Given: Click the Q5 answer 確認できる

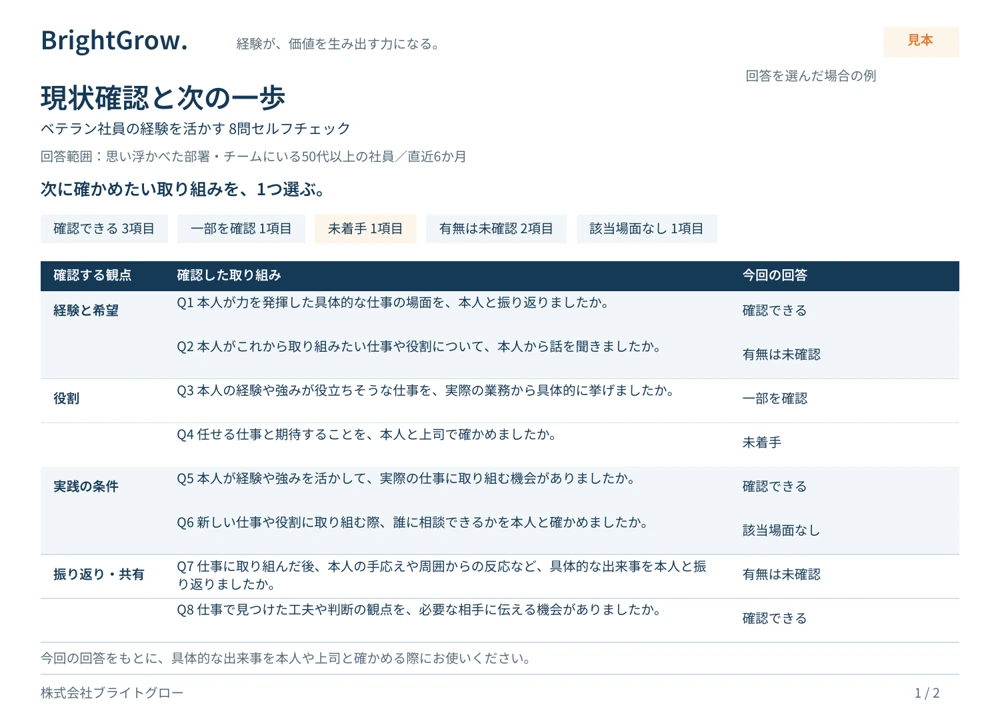Looking at the screenshot, I should coord(775,486).
